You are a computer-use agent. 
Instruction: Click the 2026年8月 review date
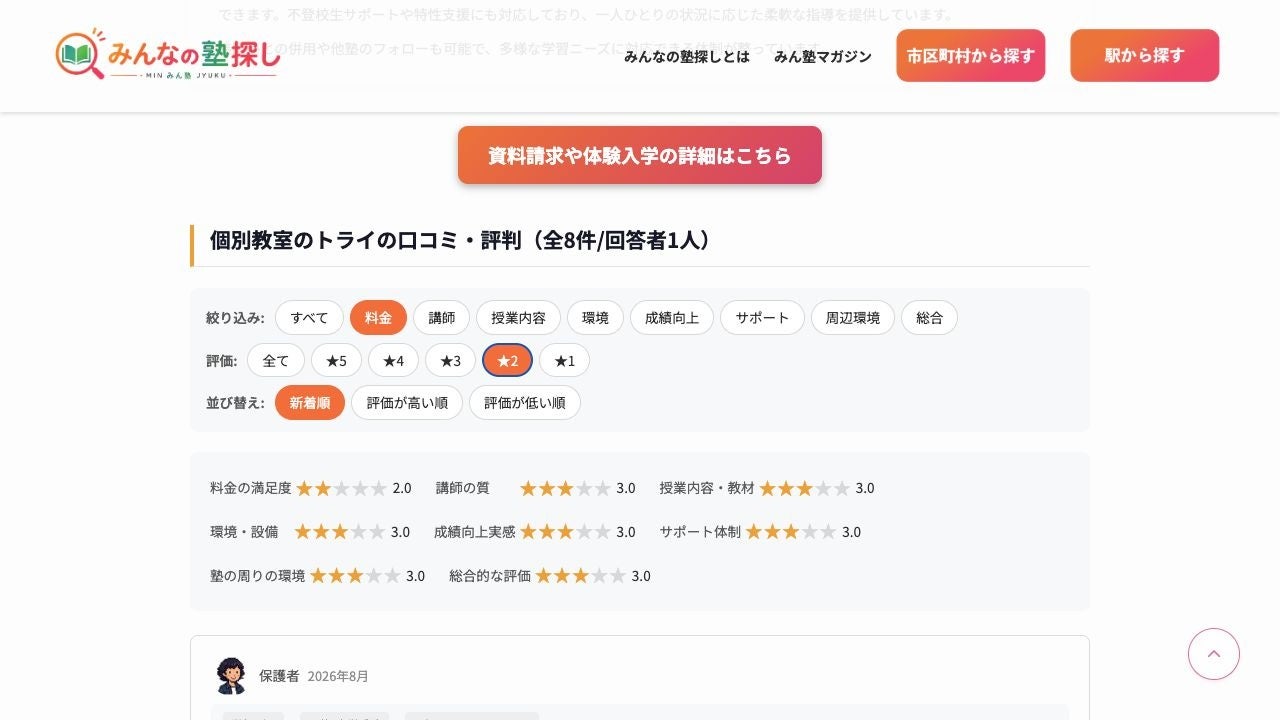point(338,677)
